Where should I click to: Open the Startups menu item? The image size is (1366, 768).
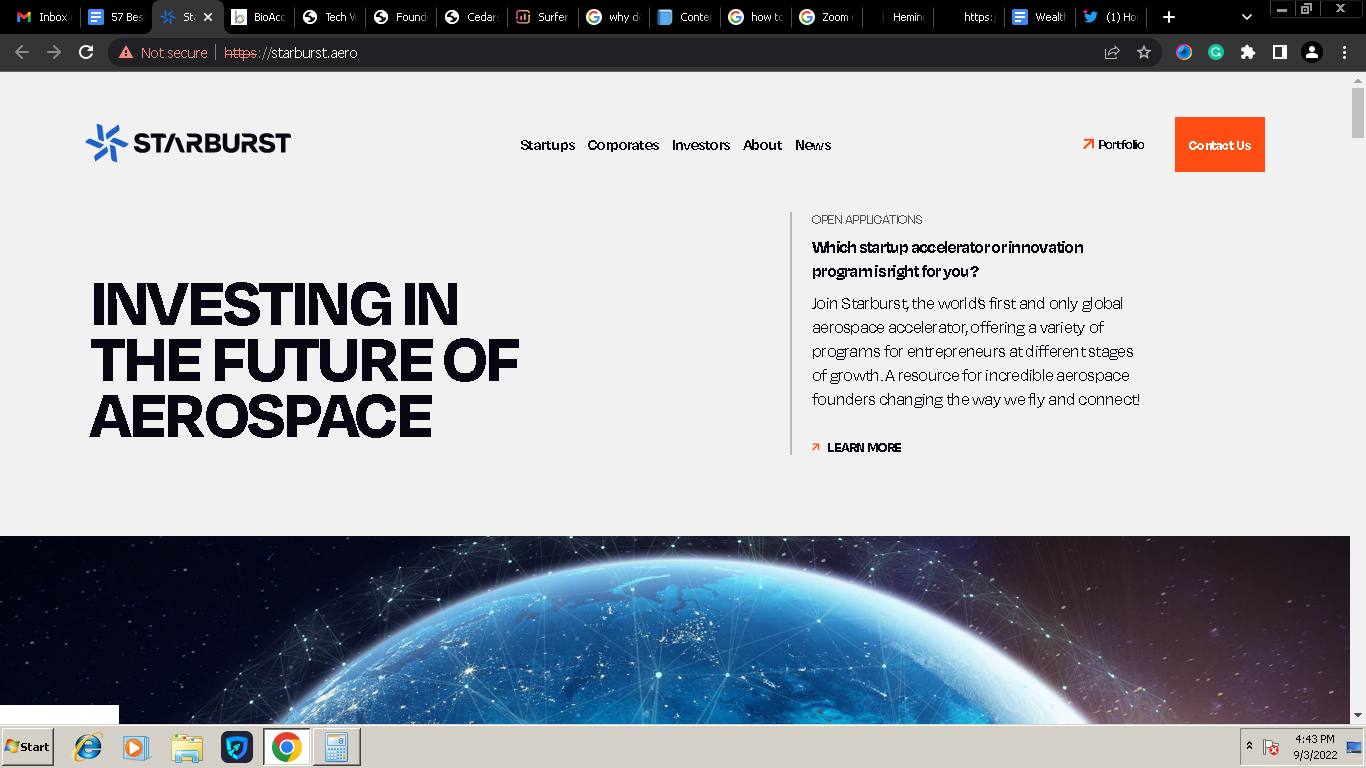tap(548, 145)
